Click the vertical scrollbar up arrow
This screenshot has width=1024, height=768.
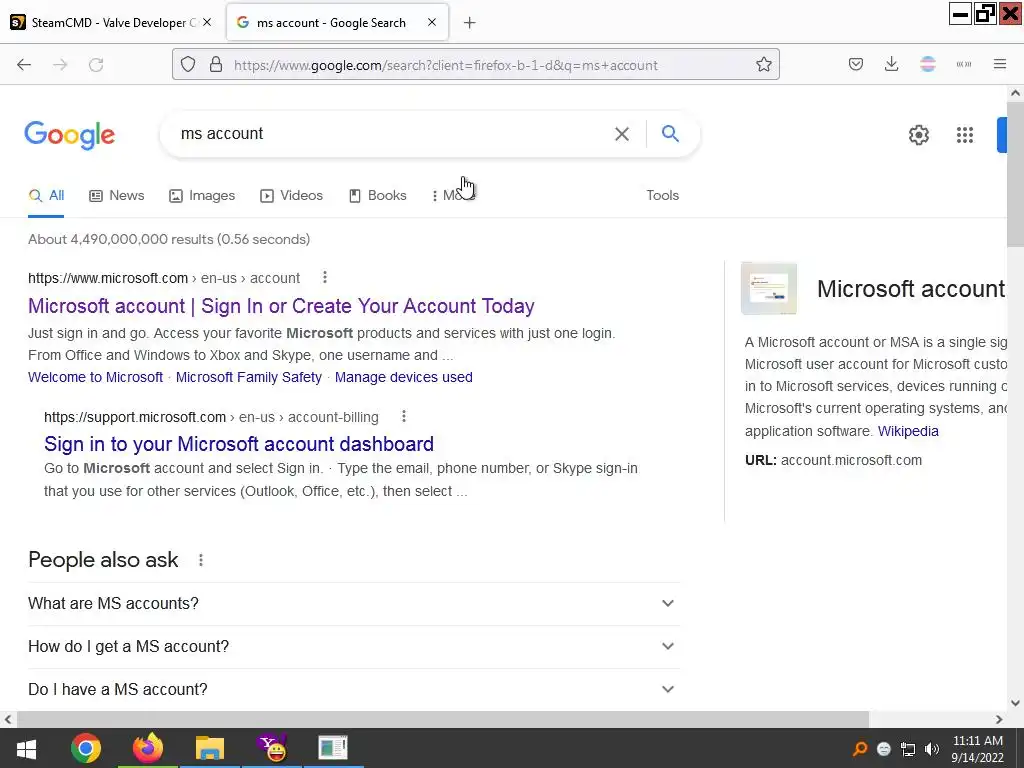pos(1015,93)
